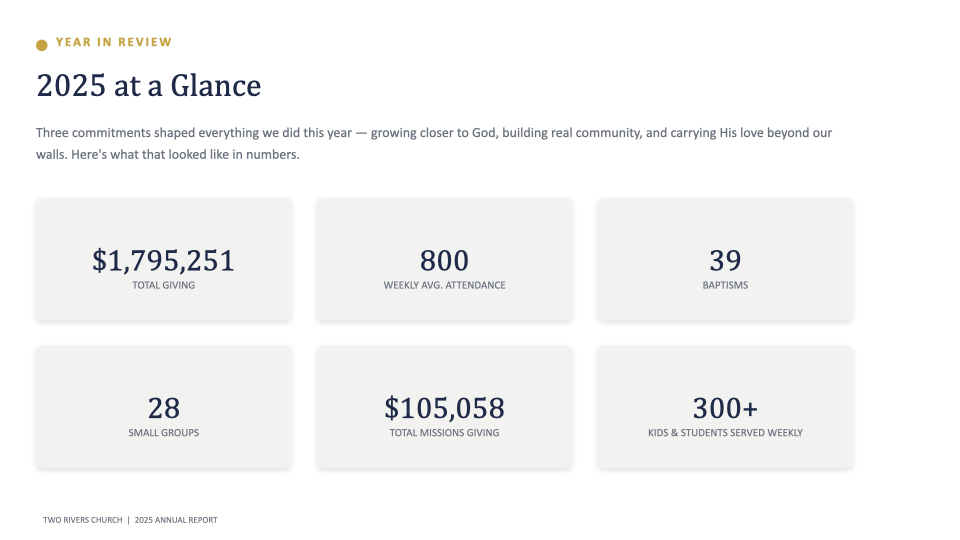Click the gold dot beside Year in Review
Image resolution: width=960 pixels, height=540 pixels.
pyautogui.click(x=42, y=45)
